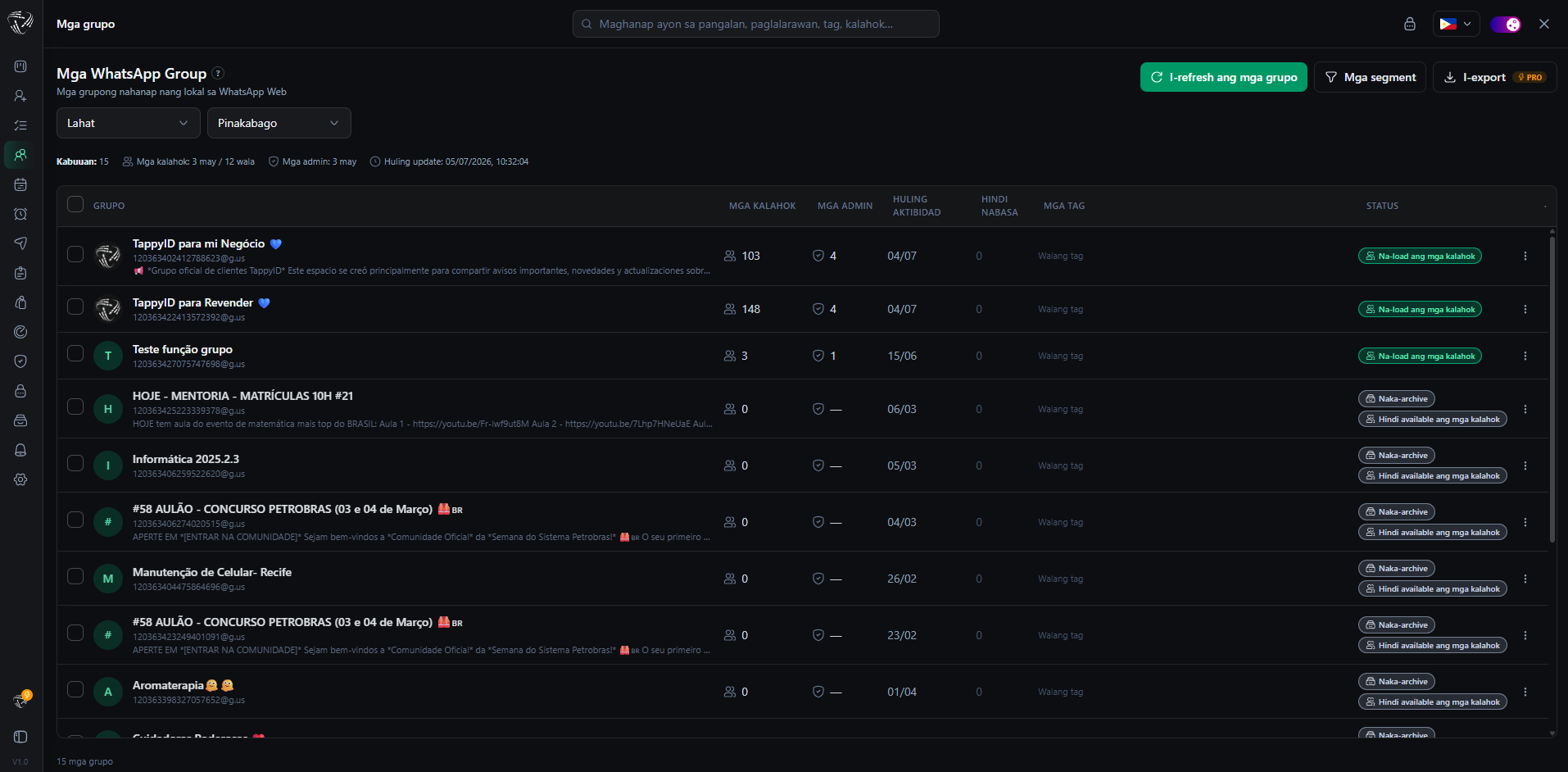Open row menu for Aromaterapia group
The height and width of the screenshot is (772, 1568).
(x=1525, y=692)
